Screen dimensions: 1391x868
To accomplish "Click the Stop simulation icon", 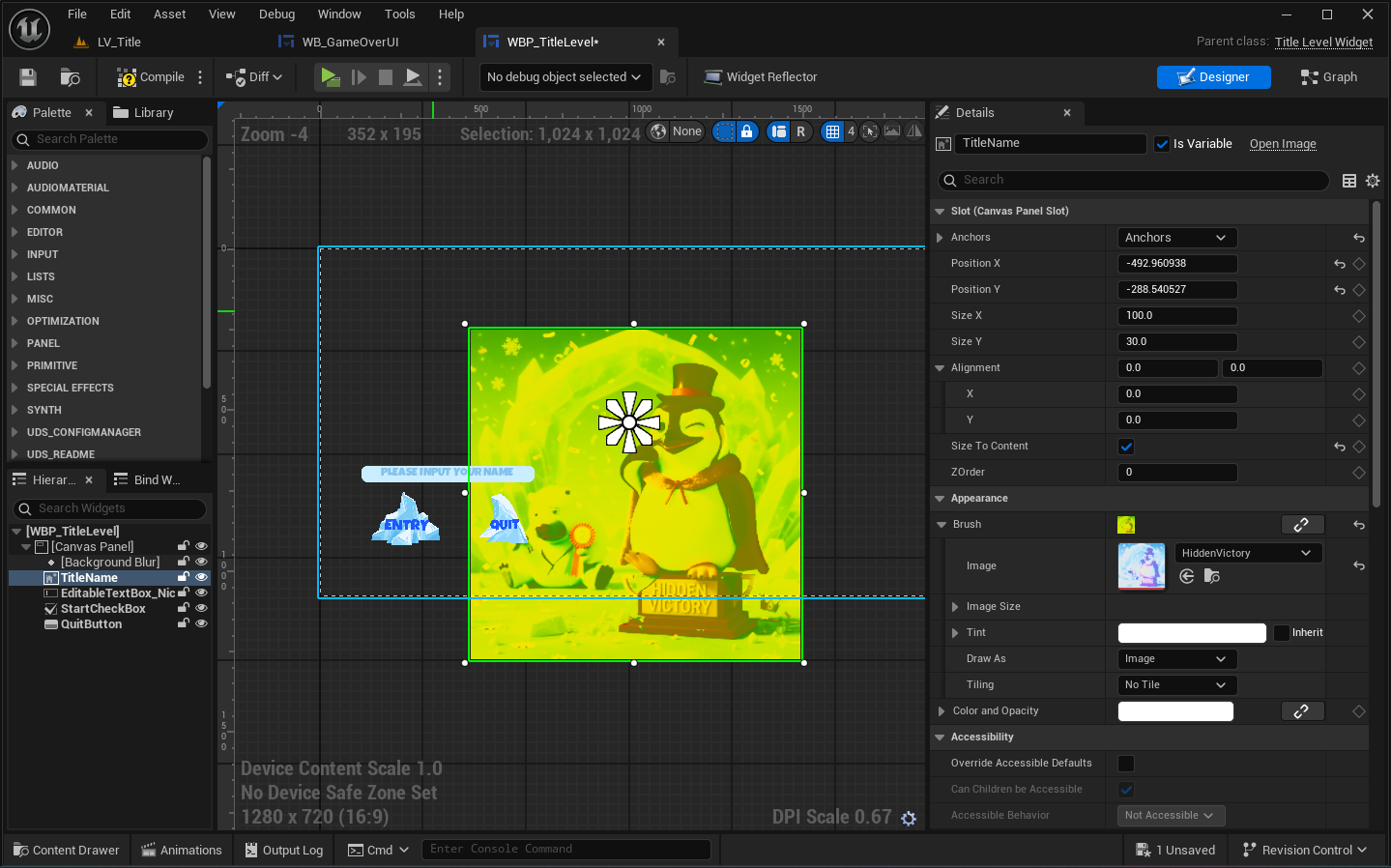I will pos(386,77).
